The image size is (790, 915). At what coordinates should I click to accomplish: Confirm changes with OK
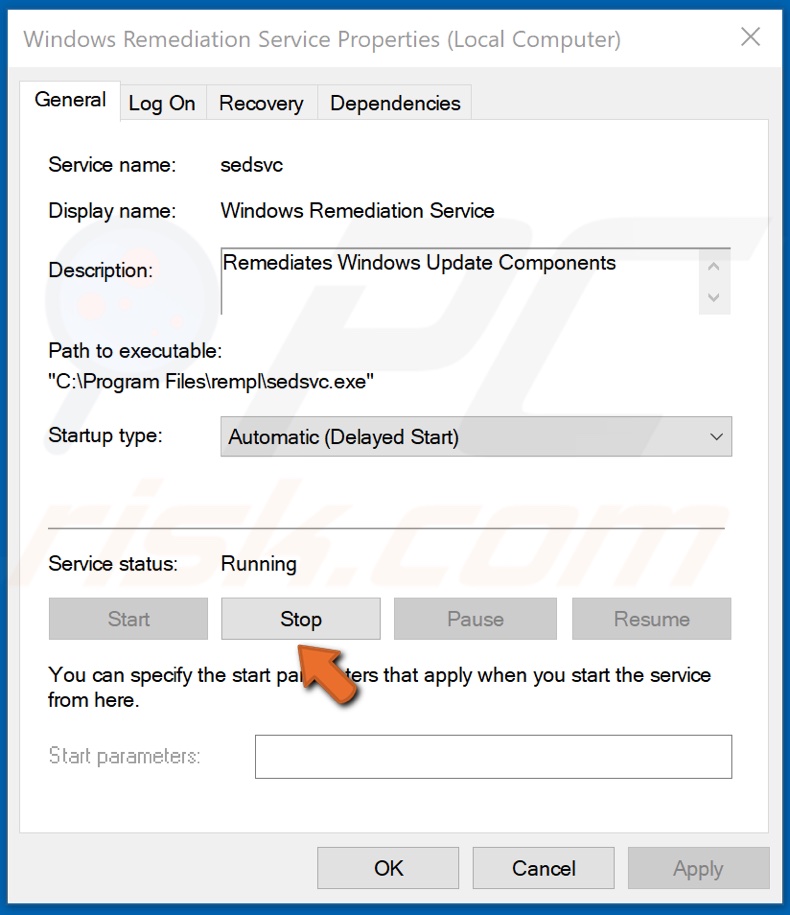point(388,868)
